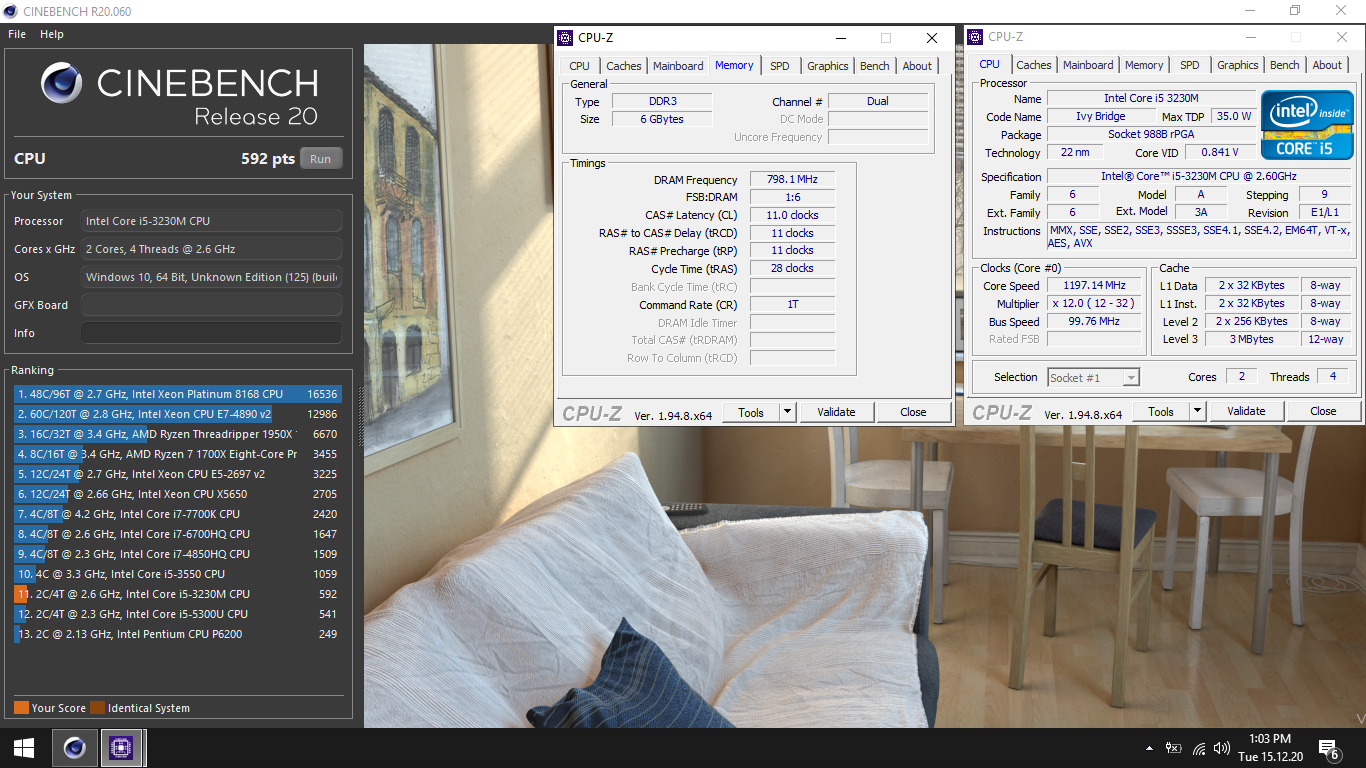Viewport: 1366px width, 768px height.
Task: Click Close button in Memory CPU-Z window
Action: pyautogui.click(x=913, y=412)
